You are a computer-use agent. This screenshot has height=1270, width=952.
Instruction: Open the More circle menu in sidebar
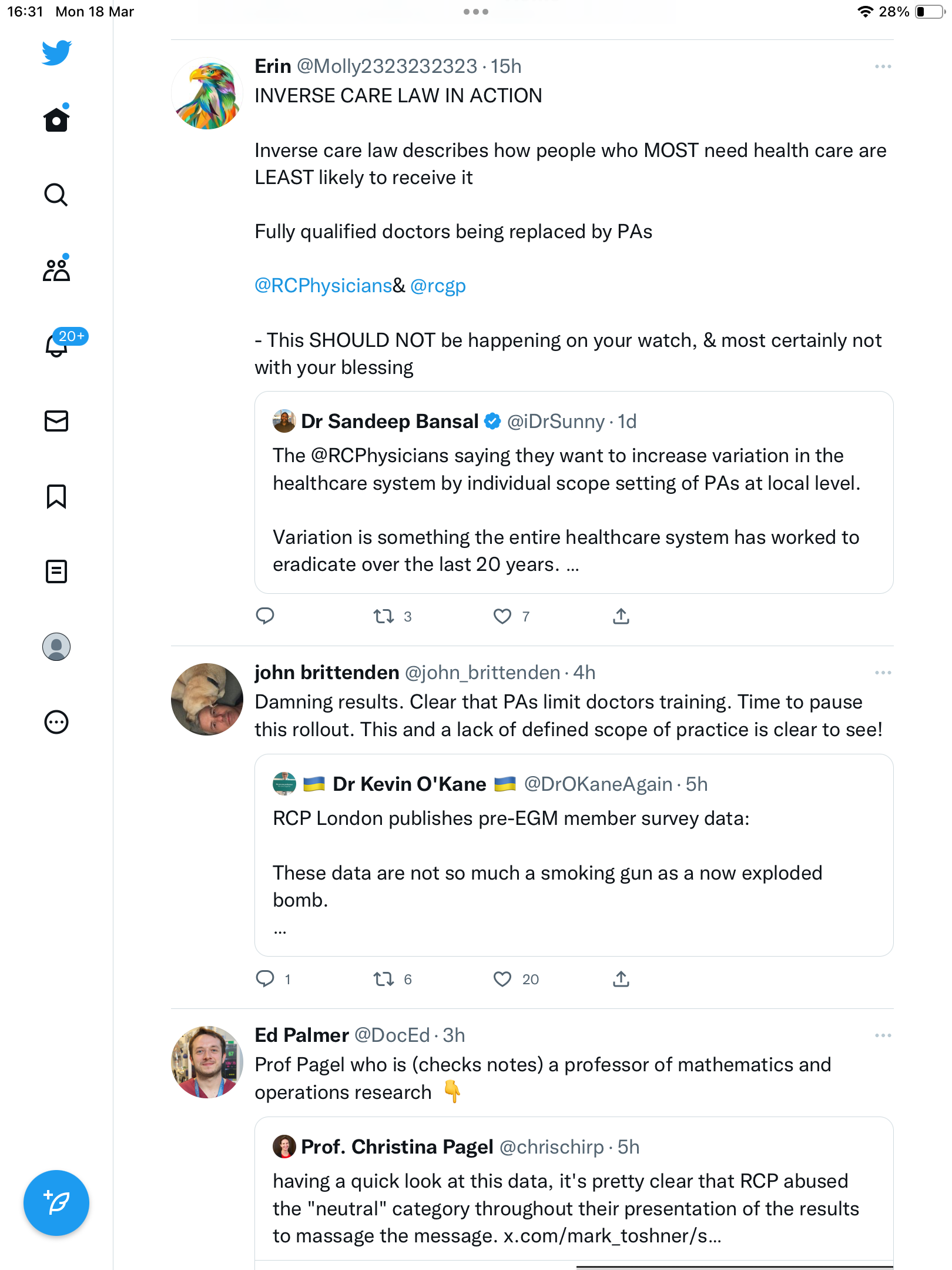pos(56,722)
